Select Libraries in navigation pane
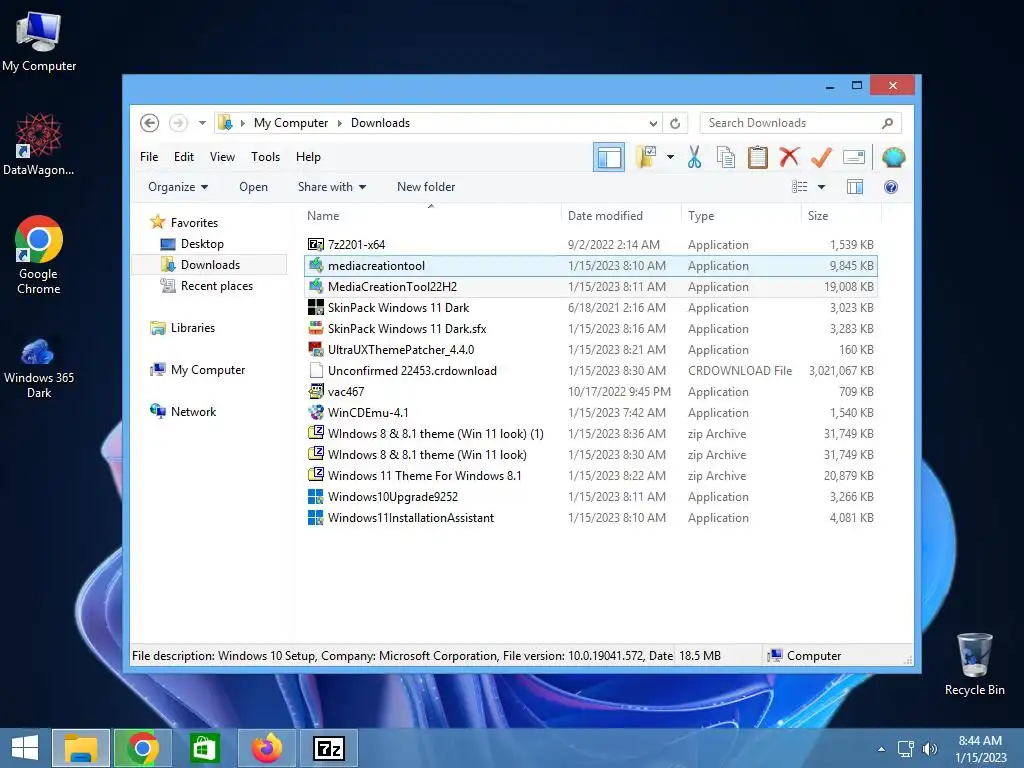The height and width of the screenshot is (768, 1024). [x=193, y=328]
